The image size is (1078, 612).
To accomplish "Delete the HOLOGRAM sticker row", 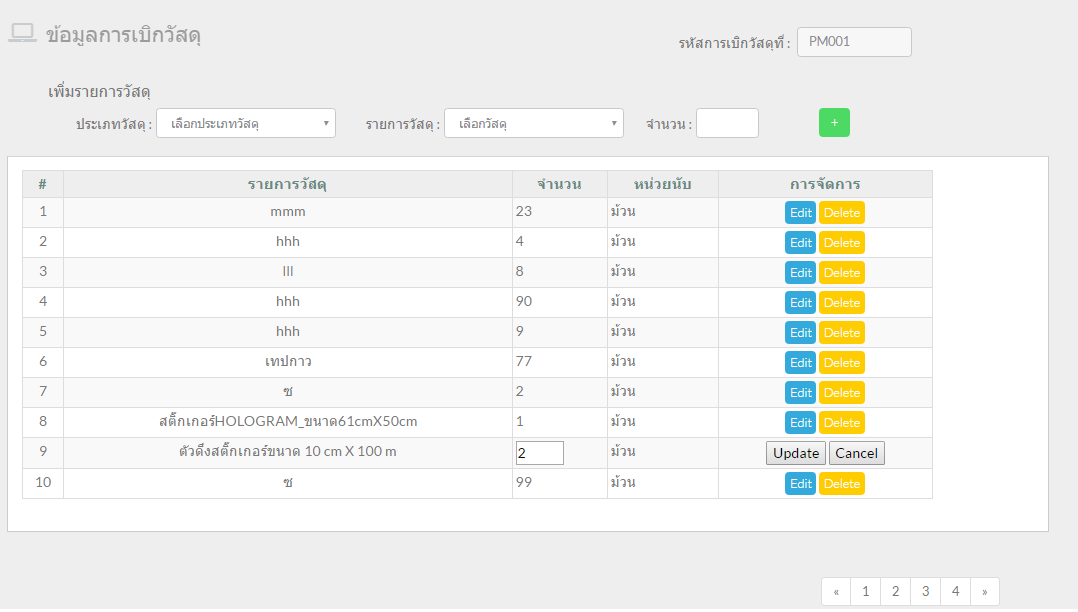I will (841, 423).
